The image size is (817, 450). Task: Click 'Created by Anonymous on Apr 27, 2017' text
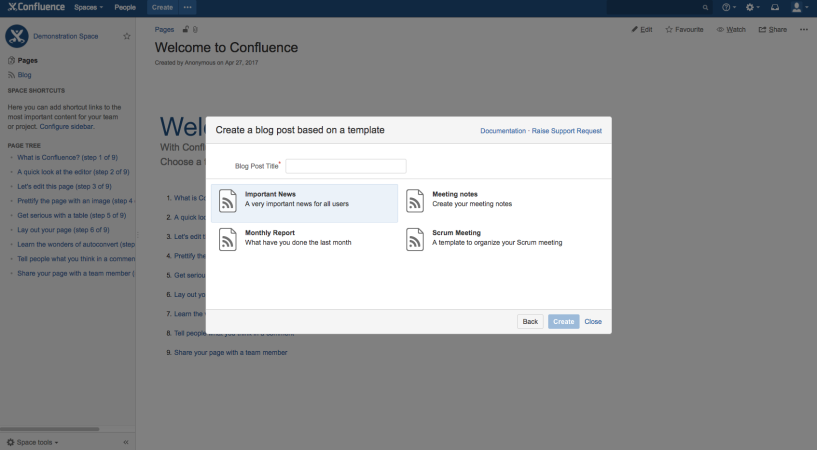(x=206, y=62)
